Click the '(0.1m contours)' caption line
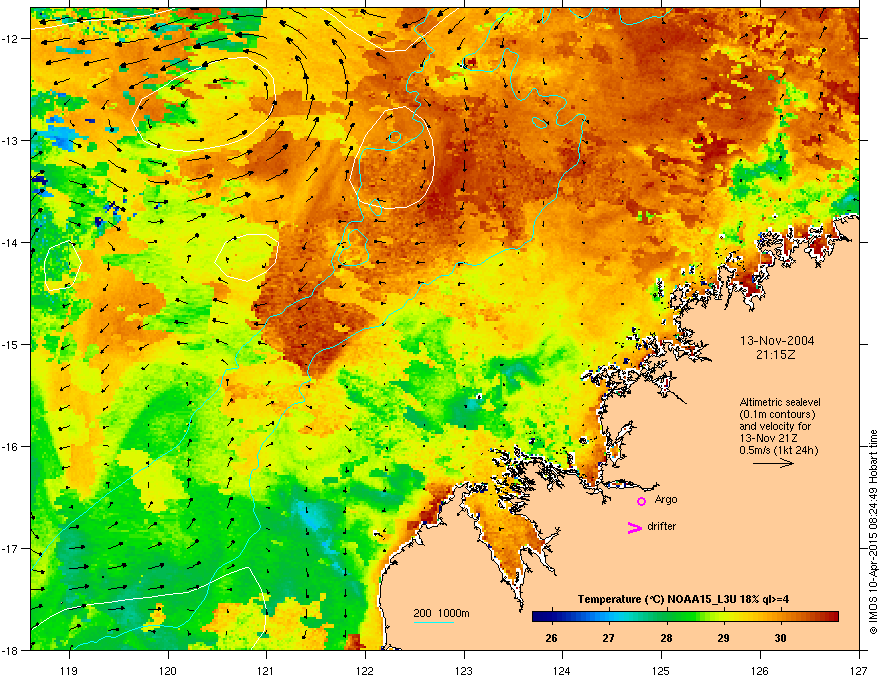Viewport: 880px width, 680px height. 777,414
